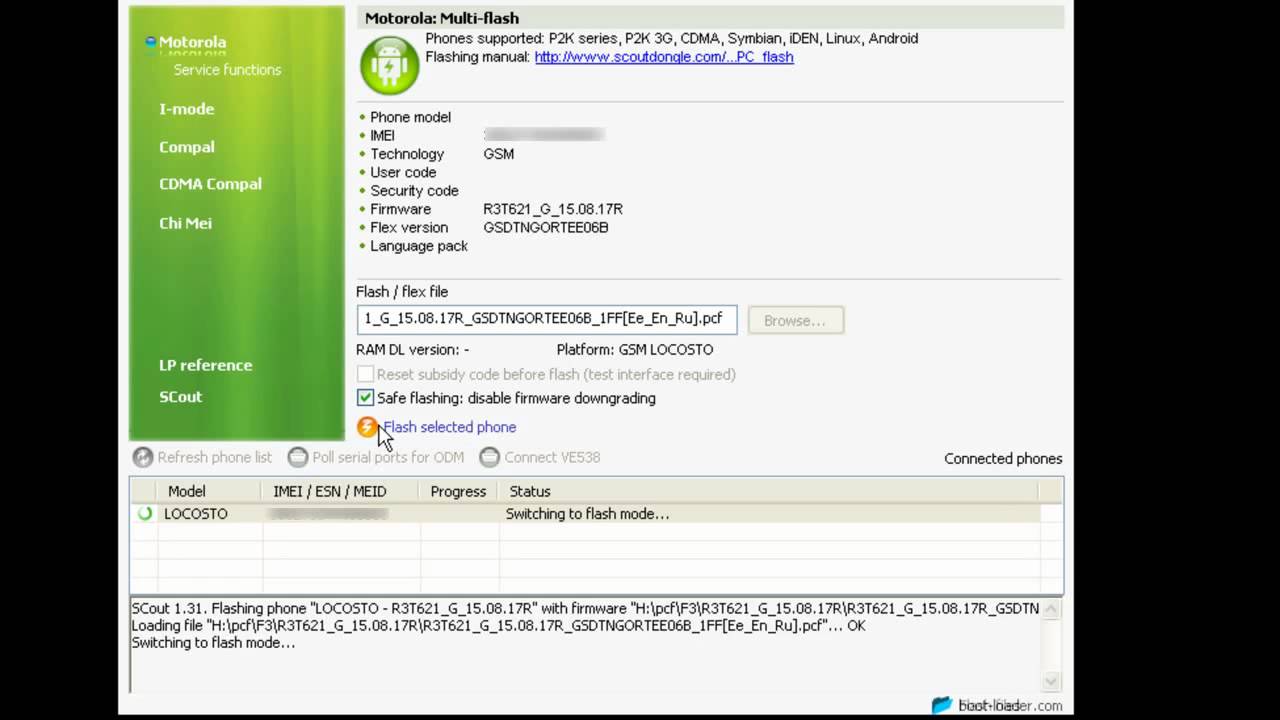
Task: Open Service functions under Motorola
Action: tap(227, 70)
